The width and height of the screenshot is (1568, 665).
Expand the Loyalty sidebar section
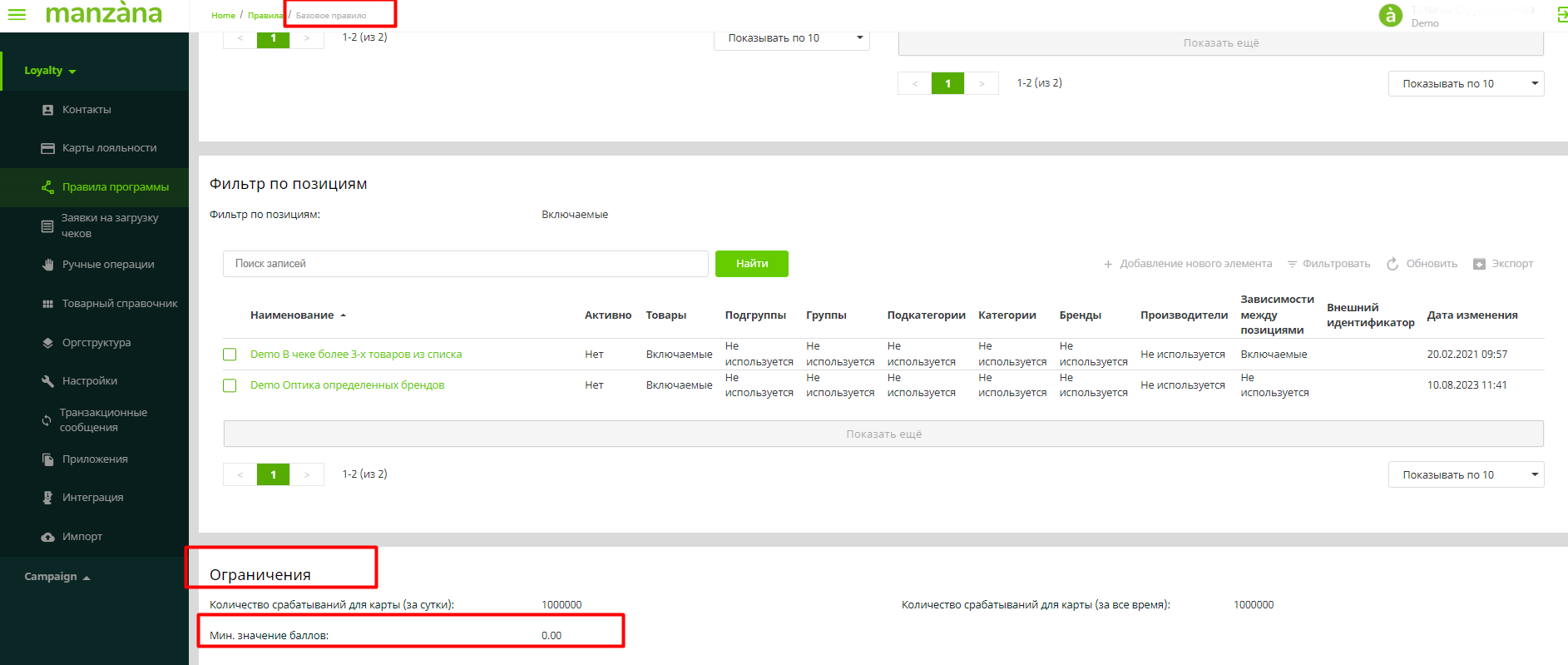[50, 71]
